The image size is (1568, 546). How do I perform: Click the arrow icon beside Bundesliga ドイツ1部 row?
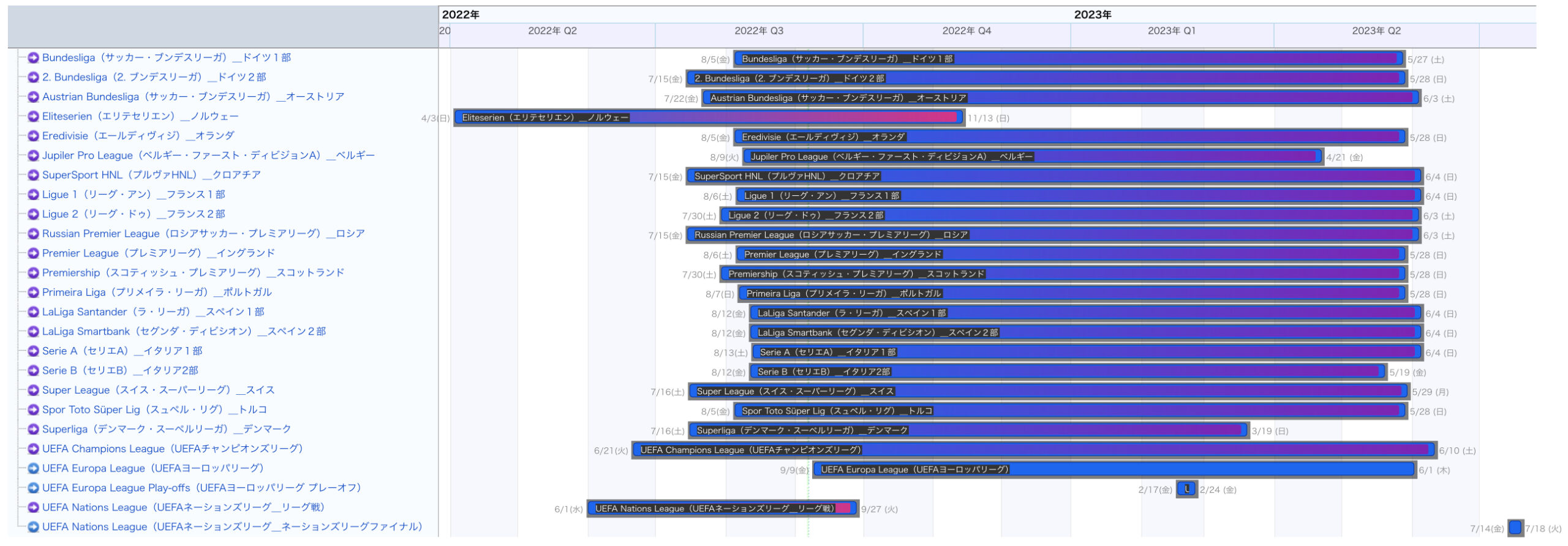coord(34,58)
